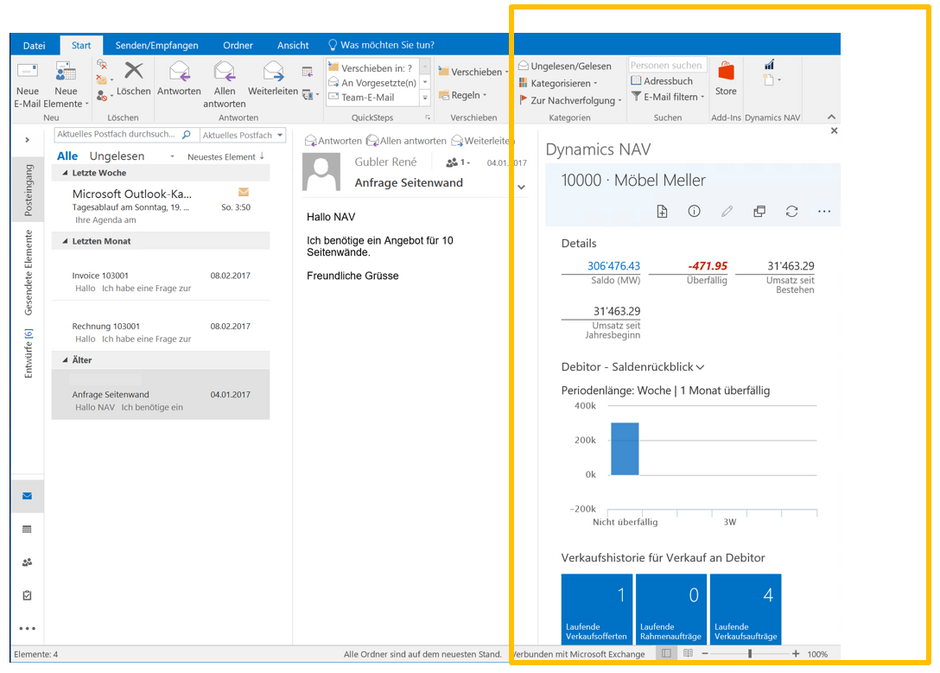This screenshot has width=940, height=673.
Task: Click the search magnifier icon
Action: tap(186, 135)
